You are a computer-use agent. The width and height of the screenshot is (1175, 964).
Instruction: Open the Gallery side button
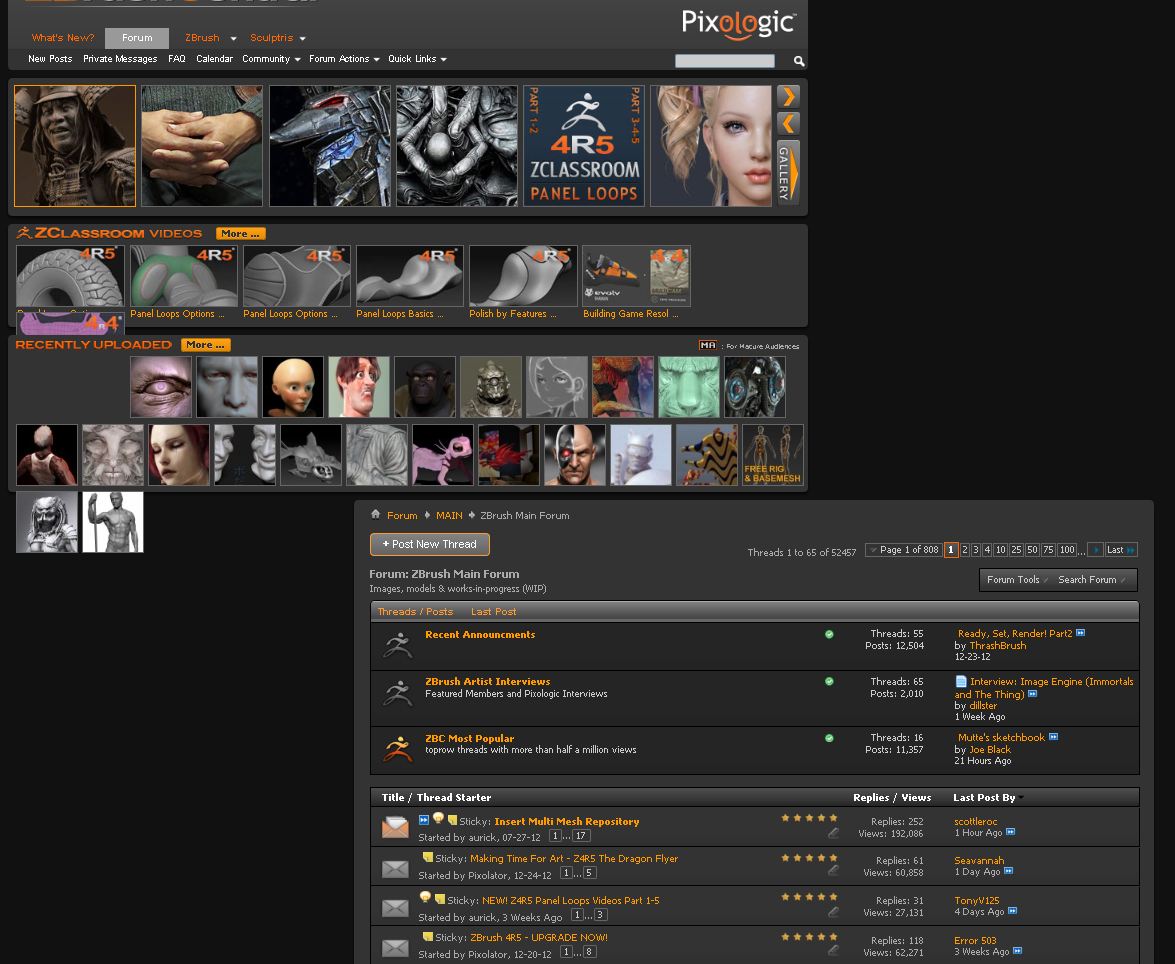pos(788,172)
